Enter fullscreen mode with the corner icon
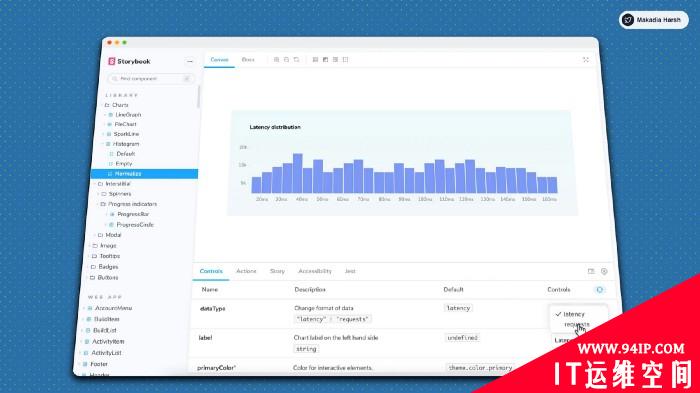This screenshot has height=393, width=700. (x=586, y=60)
